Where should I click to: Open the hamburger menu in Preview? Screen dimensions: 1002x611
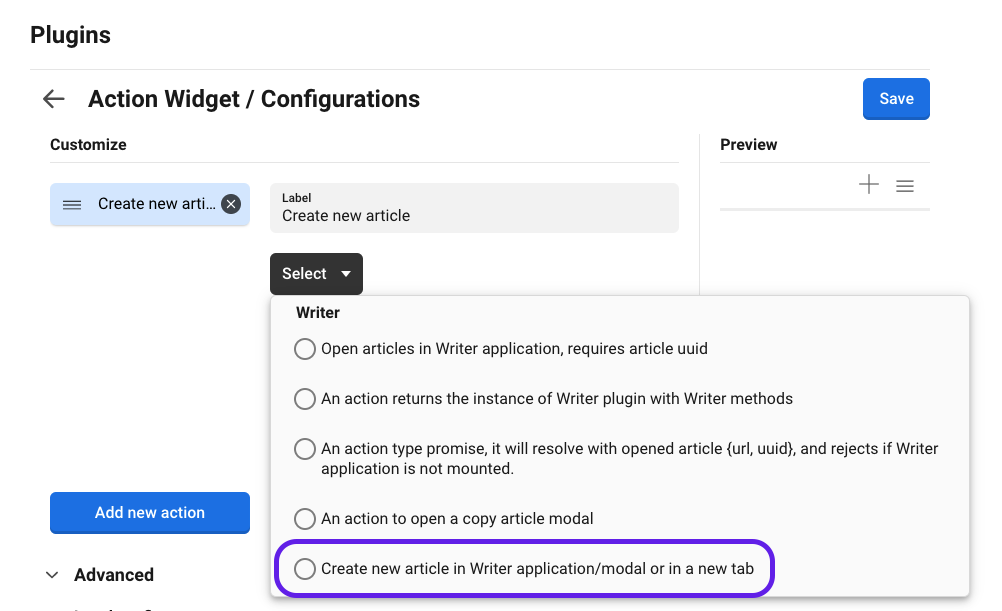coord(905,186)
